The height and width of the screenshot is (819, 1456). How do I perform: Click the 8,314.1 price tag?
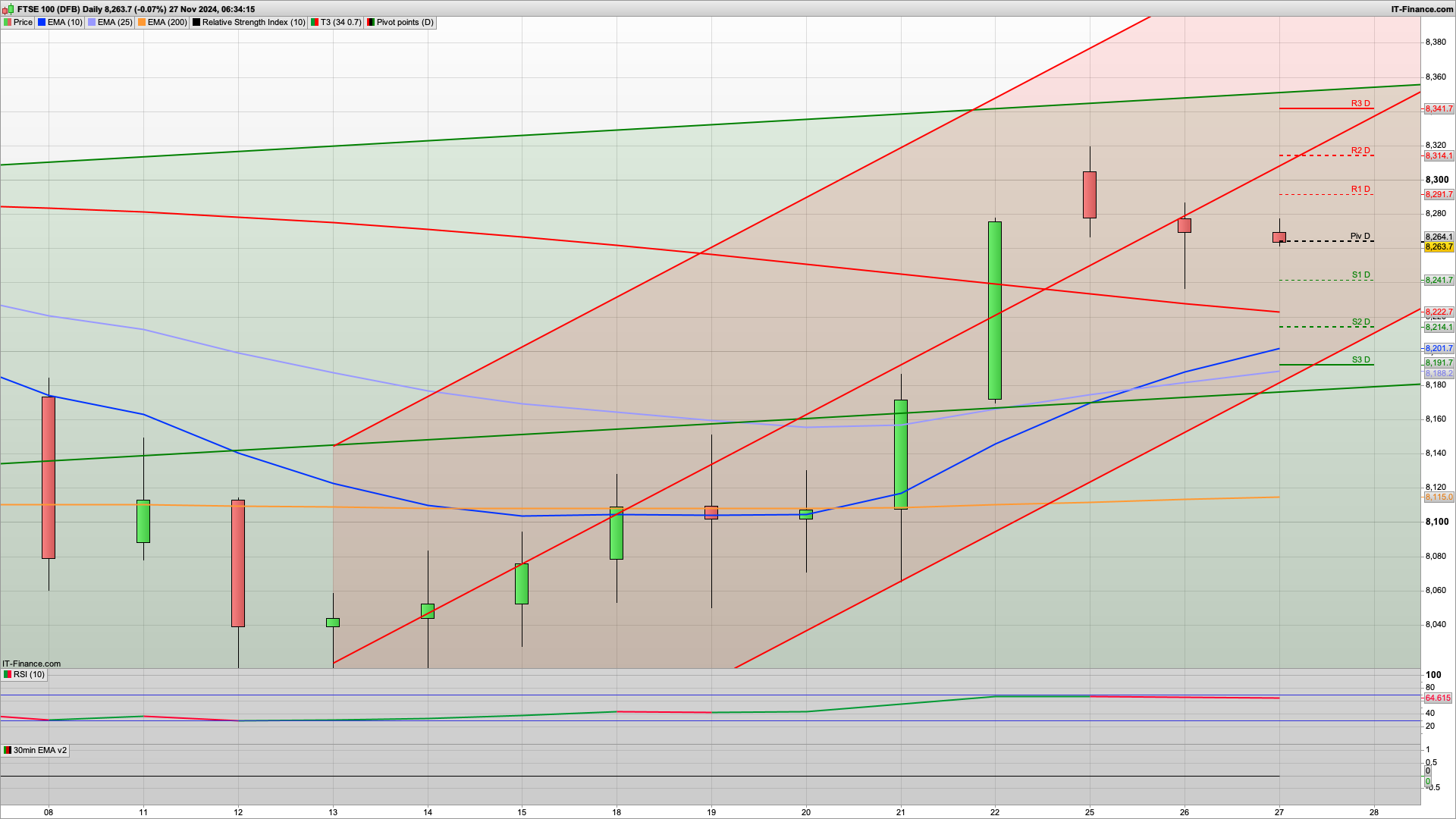1439,156
